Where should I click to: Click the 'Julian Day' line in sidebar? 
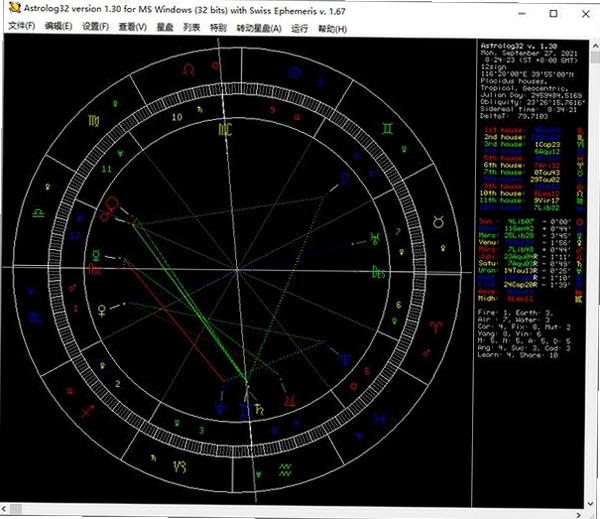(x=531, y=95)
